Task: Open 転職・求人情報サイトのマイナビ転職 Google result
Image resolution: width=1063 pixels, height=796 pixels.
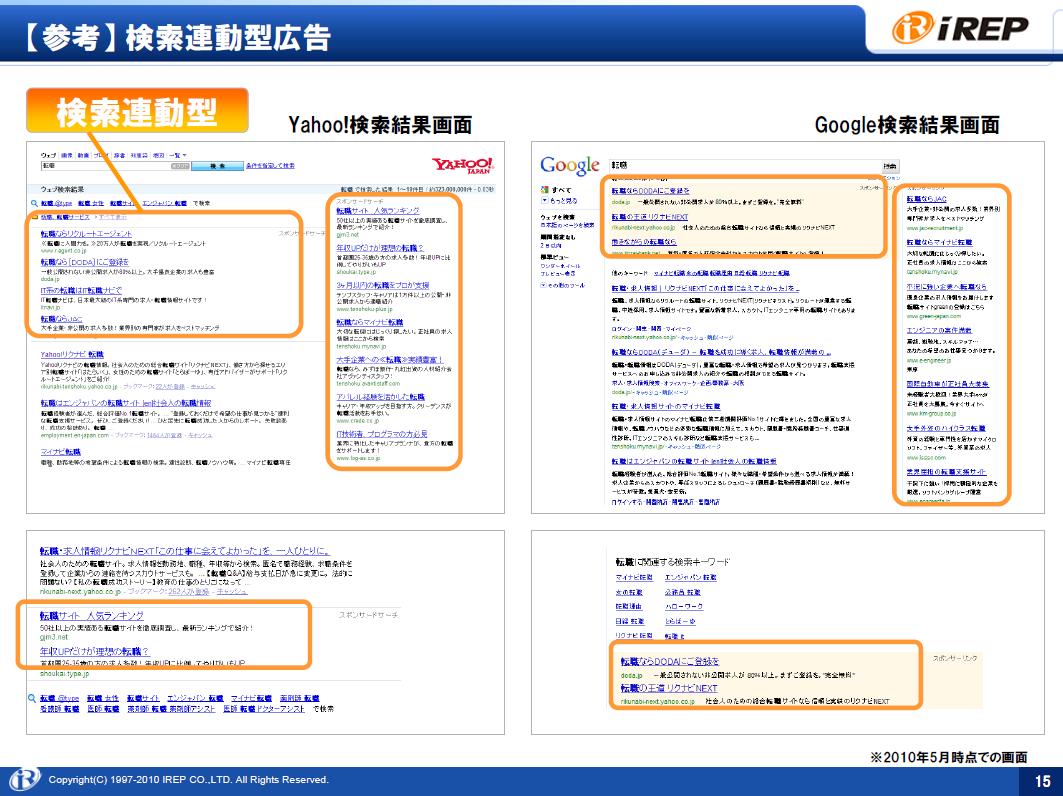Action: click(x=666, y=406)
